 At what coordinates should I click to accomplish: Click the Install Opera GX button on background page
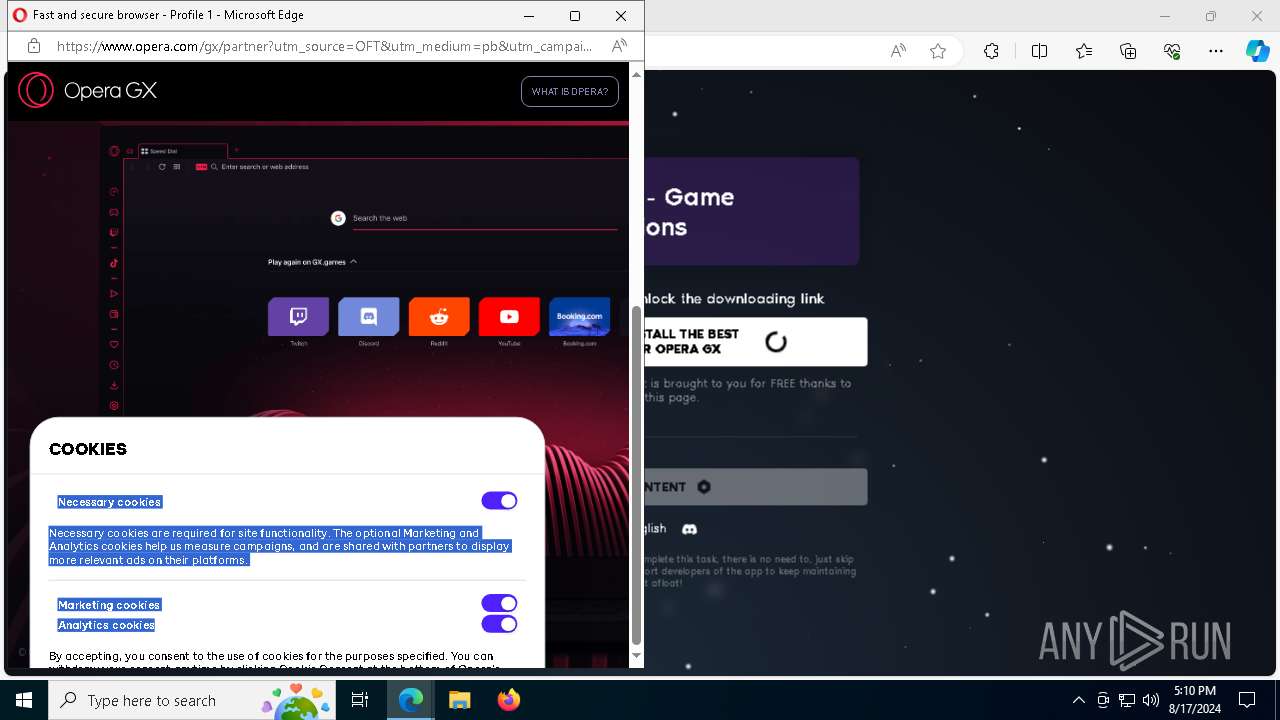click(x=755, y=342)
